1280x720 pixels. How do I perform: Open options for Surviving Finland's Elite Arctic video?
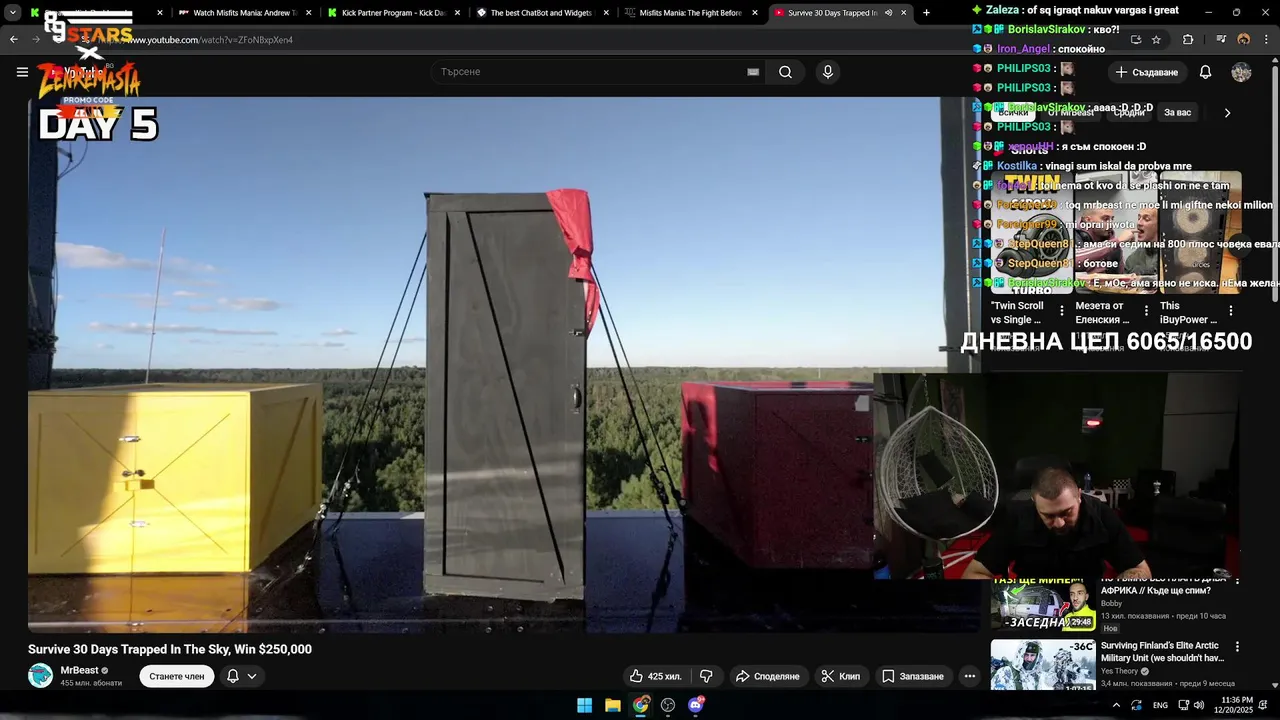point(1237,647)
